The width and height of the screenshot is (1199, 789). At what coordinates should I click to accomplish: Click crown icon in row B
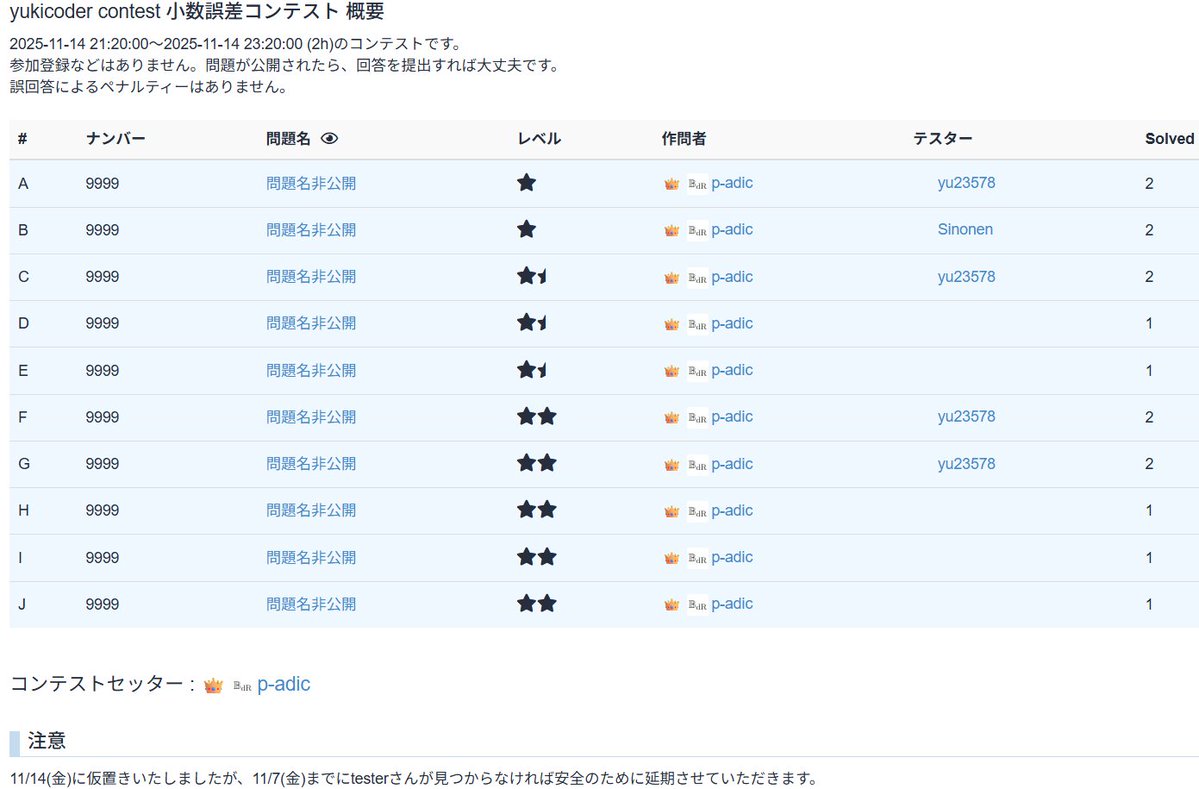coord(671,230)
